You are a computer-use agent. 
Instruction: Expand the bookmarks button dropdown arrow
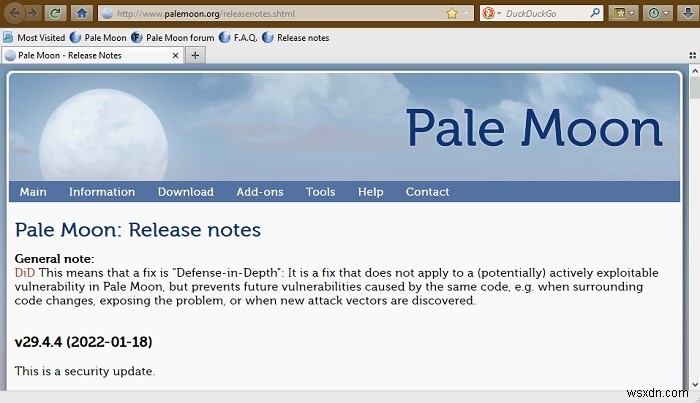[632, 13]
